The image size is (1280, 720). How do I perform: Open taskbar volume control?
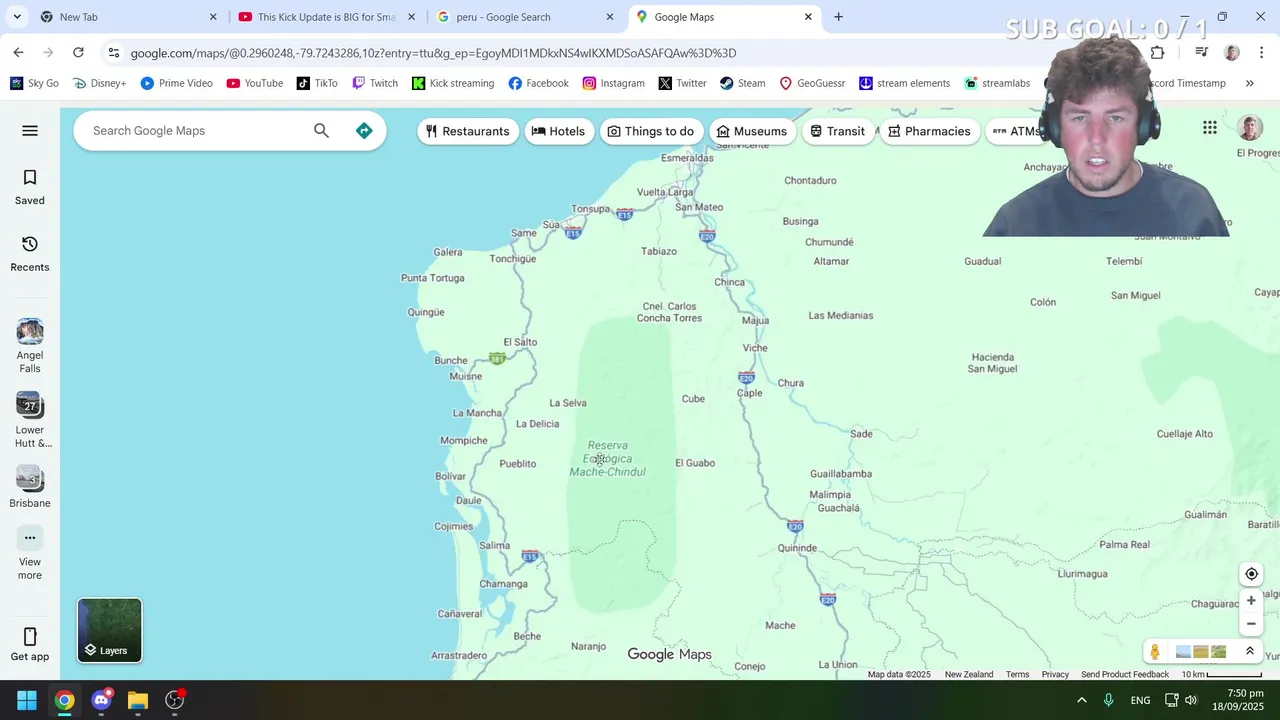point(1191,700)
